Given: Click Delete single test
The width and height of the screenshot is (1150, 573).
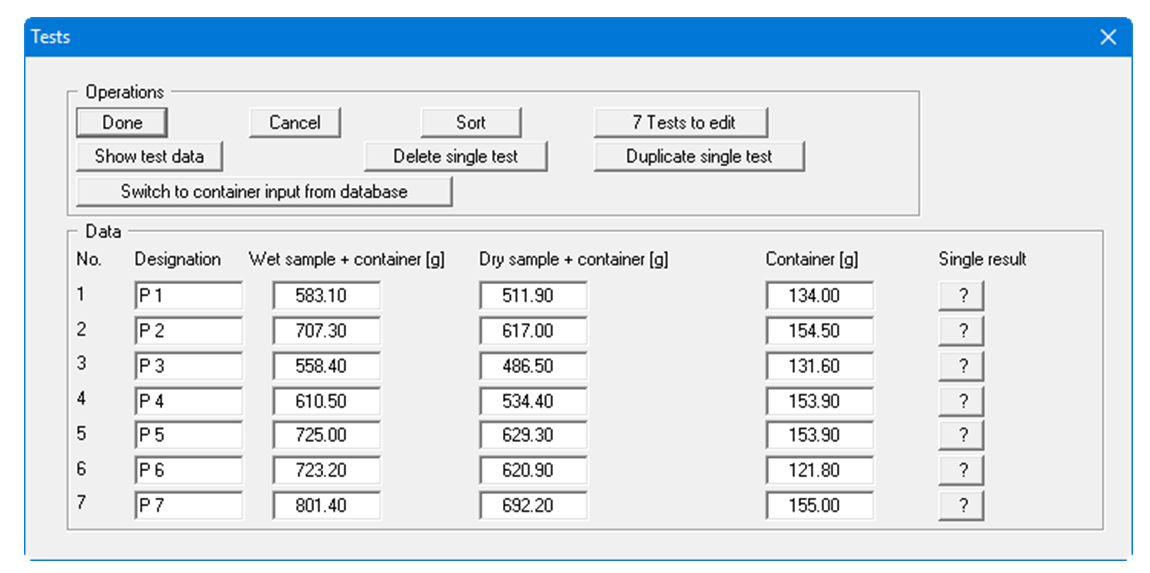Looking at the screenshot, I should tap(456, 156).
